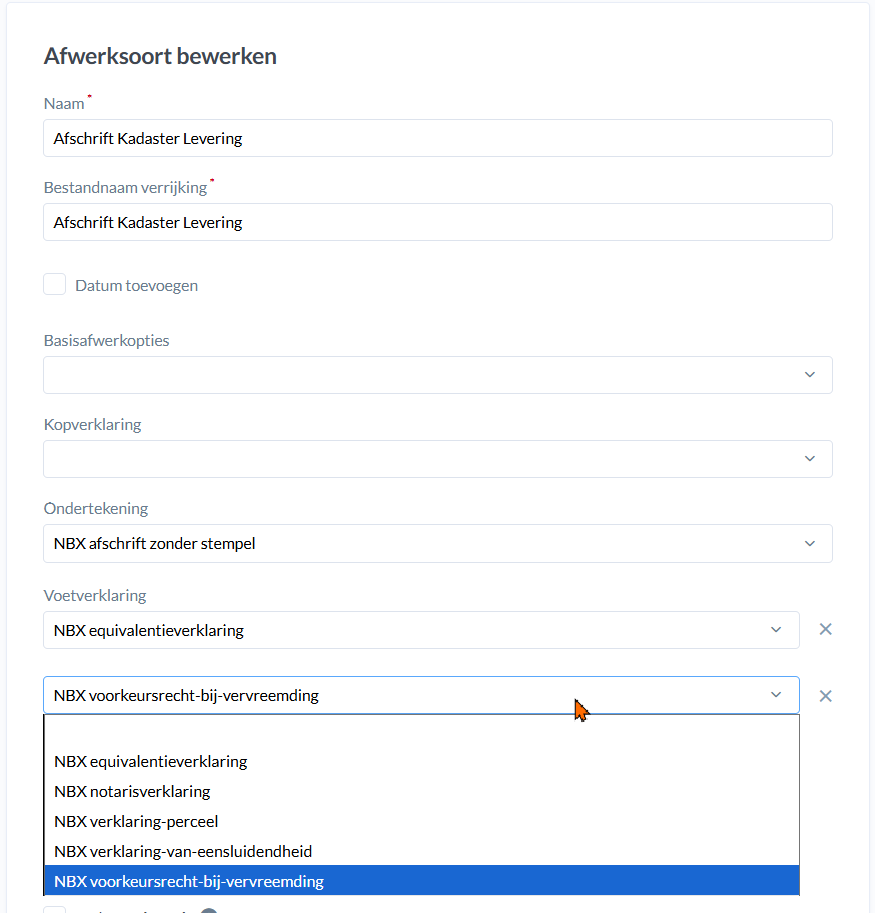Click the Datum toevoegen label
This screenshot has width=875, height=913.
[137, 286]
